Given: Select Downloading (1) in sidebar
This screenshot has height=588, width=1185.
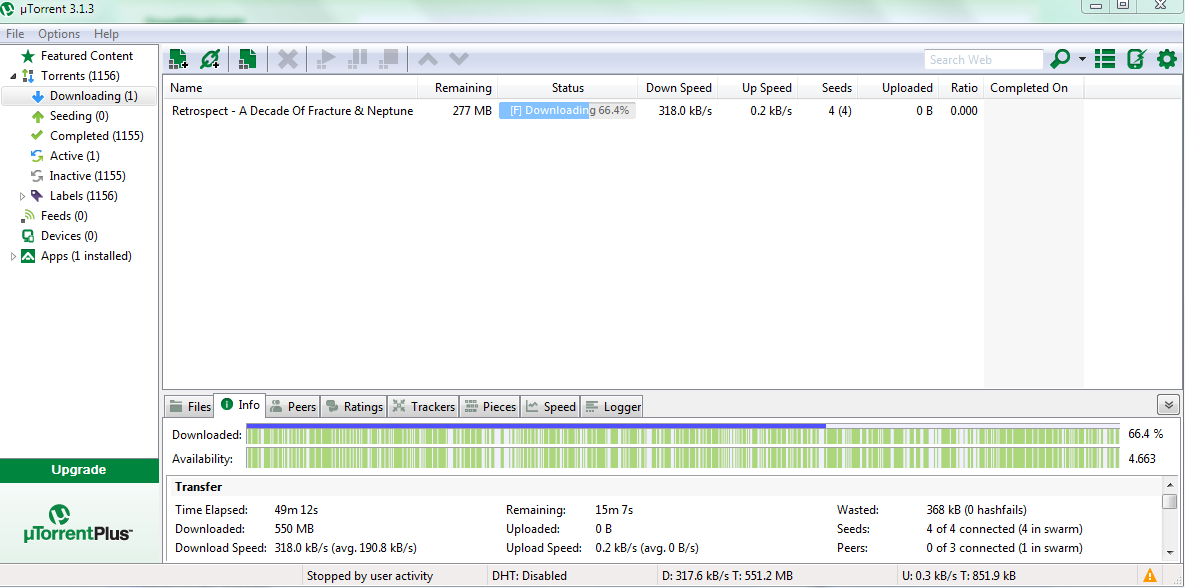Looking at the screenshot, I should click(79, 96).
